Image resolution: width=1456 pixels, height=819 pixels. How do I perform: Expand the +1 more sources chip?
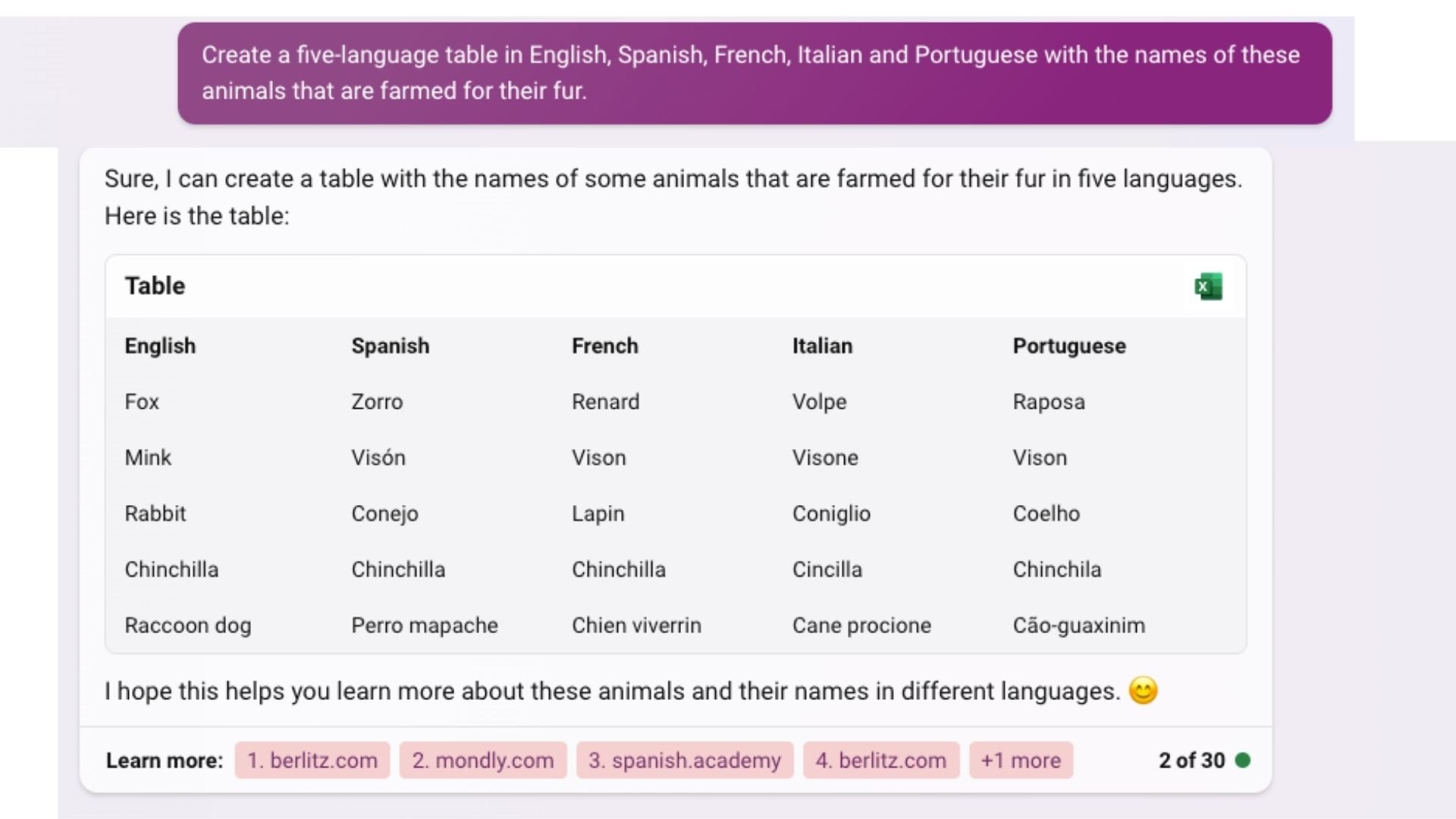tap(1021, 760)
